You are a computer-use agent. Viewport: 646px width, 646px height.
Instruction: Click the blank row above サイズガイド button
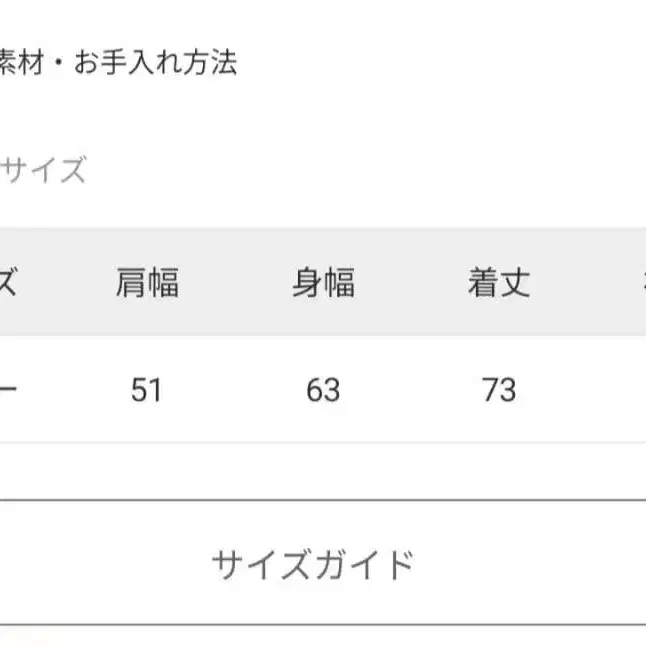pos(323,471)
